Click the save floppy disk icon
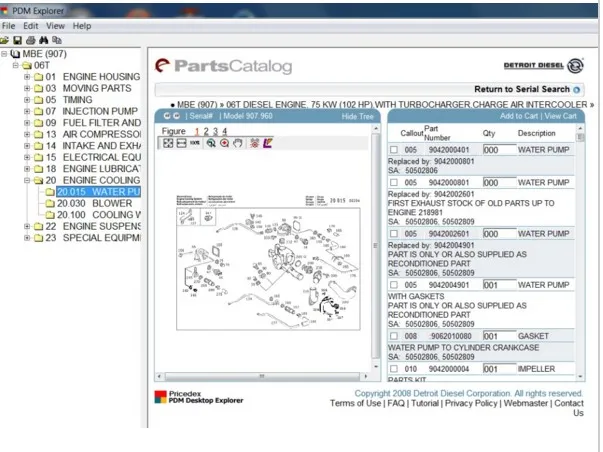Screen dimensions: 603x452 pos(17,40)
